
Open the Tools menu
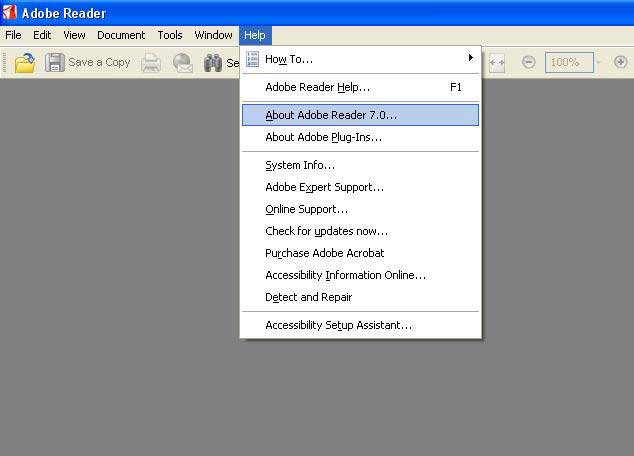(x=170, y=35)
